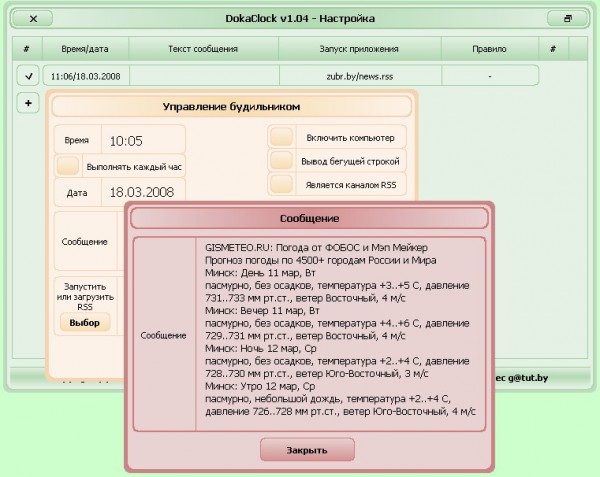Click the GISMETEO.RU weather message text
Image resolution: width=600 pixels, height=477 pixels.
point(340,329)
